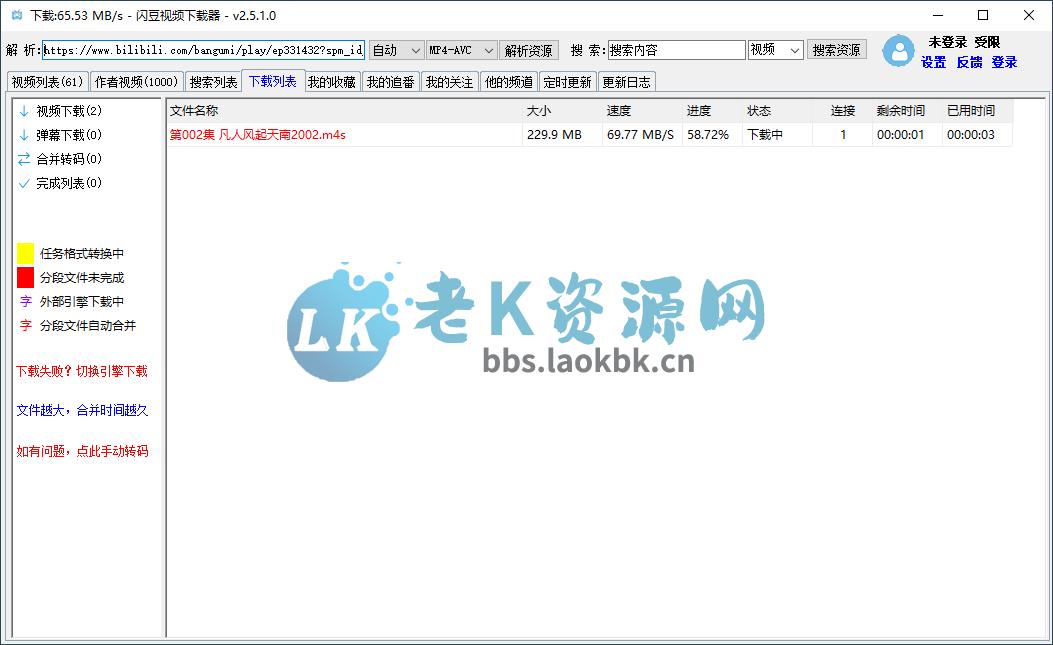Click the user avatar icon
The height and width of the screenshot is (645, 1053).
[x=899, y=51]
